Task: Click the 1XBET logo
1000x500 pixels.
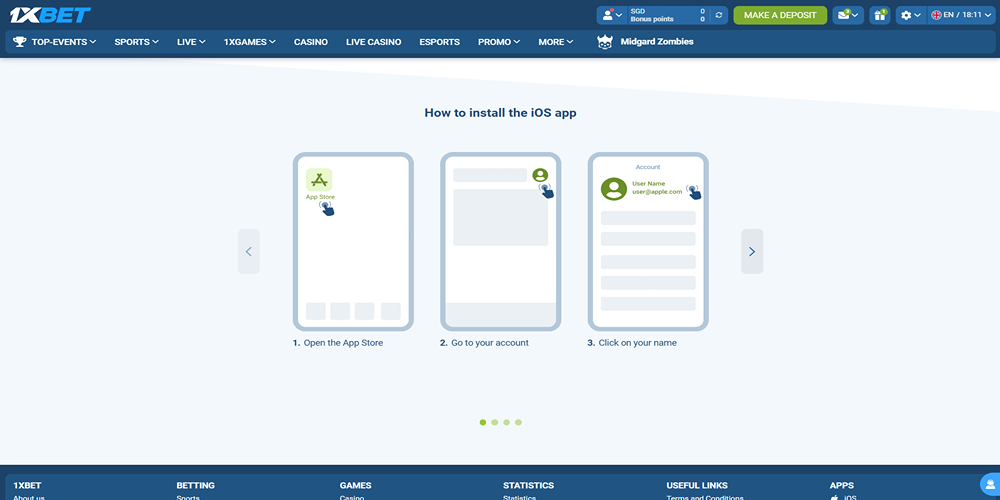Action: tap(51, 15)
